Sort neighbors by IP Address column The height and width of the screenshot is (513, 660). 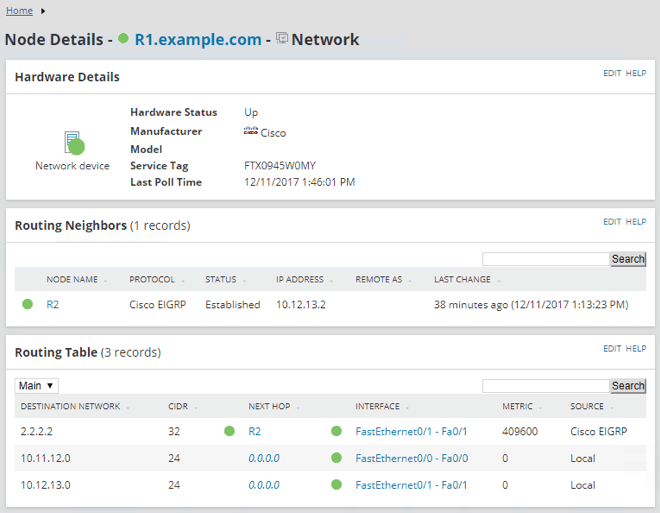[300, 279]
